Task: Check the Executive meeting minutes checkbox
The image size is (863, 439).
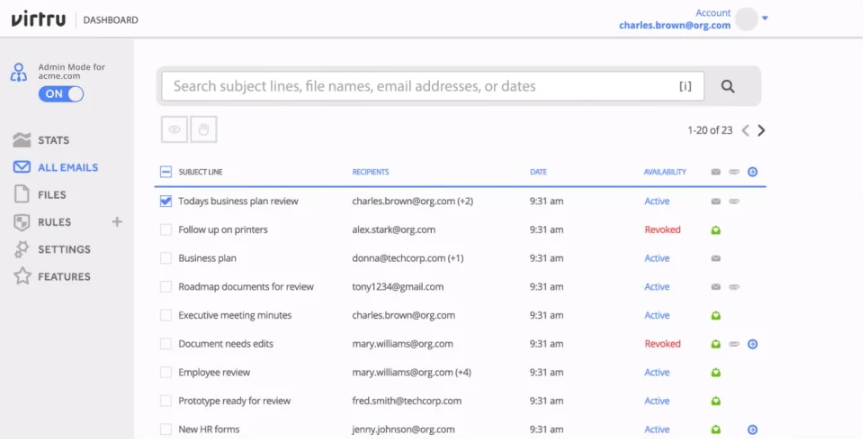Action: (x=166, y=315)
